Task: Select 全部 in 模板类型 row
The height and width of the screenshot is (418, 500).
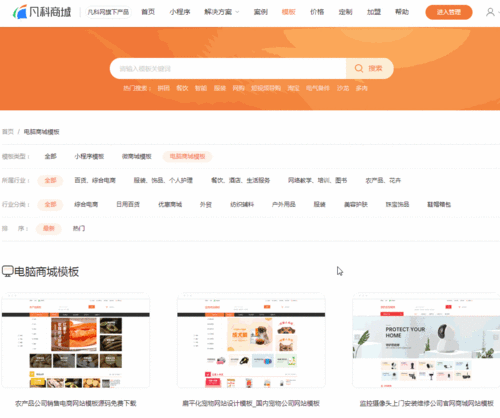Action: pos(51,156)
